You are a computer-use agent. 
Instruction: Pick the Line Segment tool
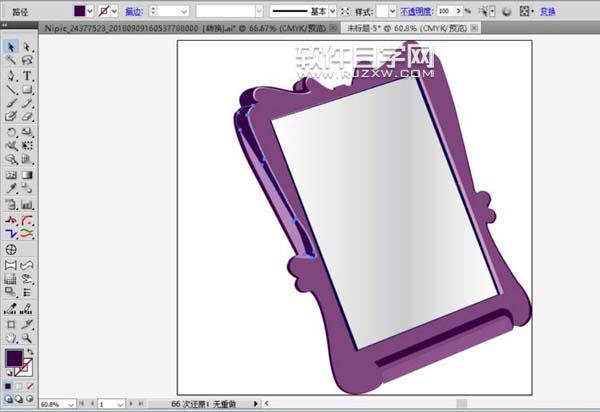11,90
